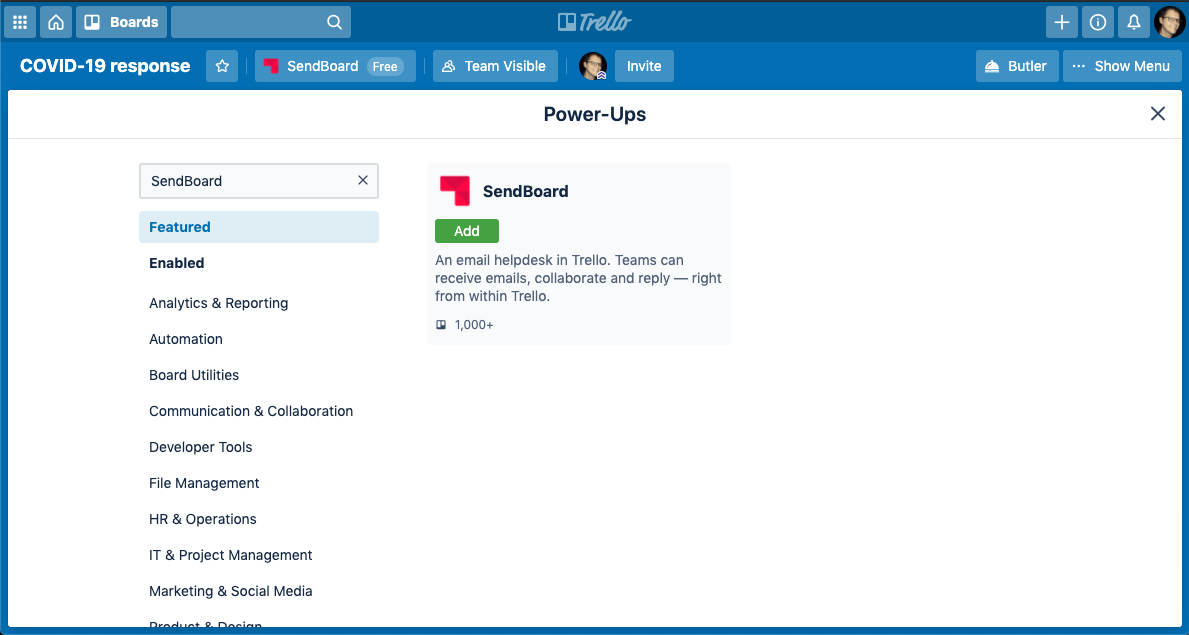The height and width of the screenshot is (635, 1189).
Task: Click the Invite button
Action: pyautogui.click(x=645, y=66)
